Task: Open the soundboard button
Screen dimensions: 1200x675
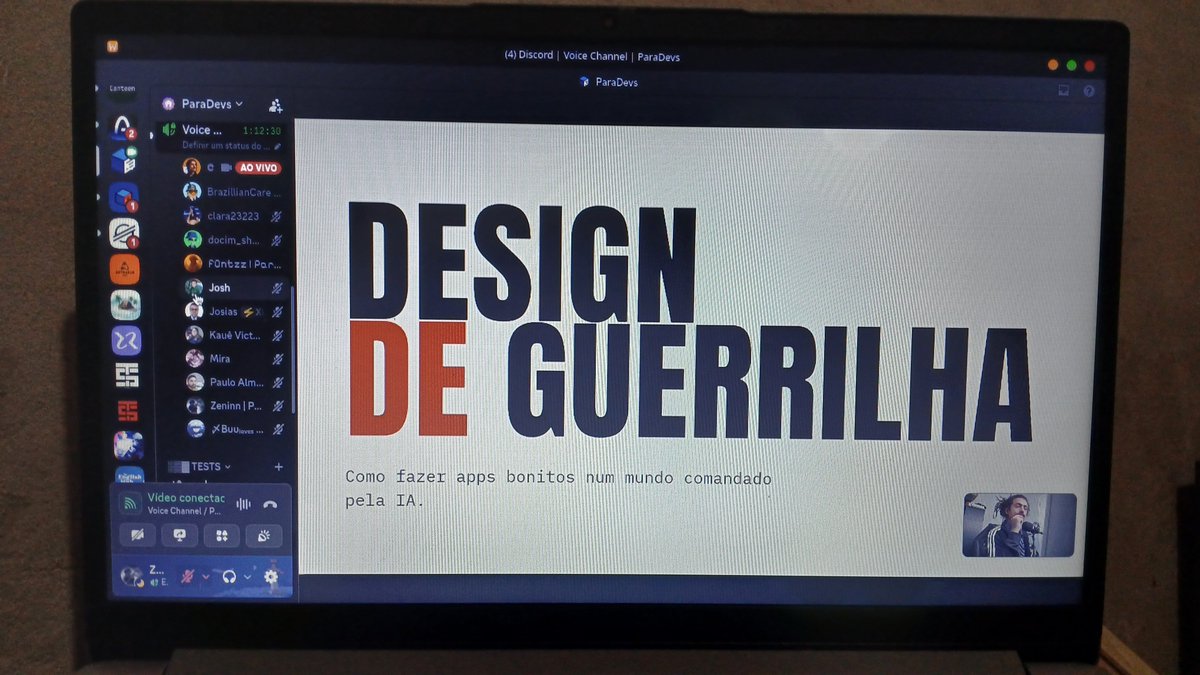Action: click(x=264, y=535)
